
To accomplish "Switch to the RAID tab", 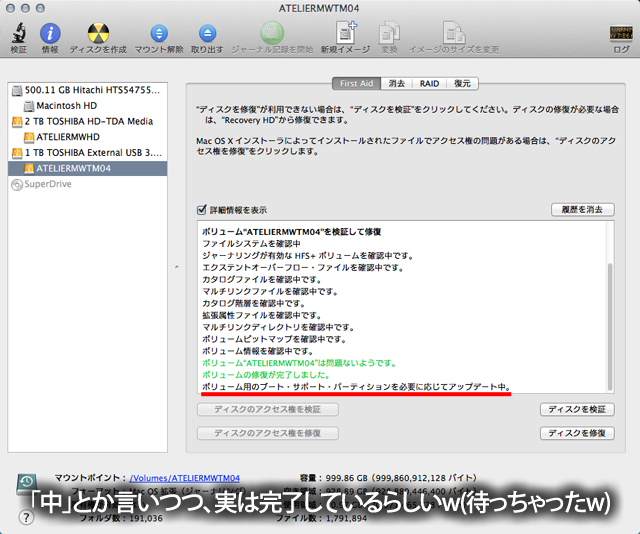I will (x=429, y=83).
